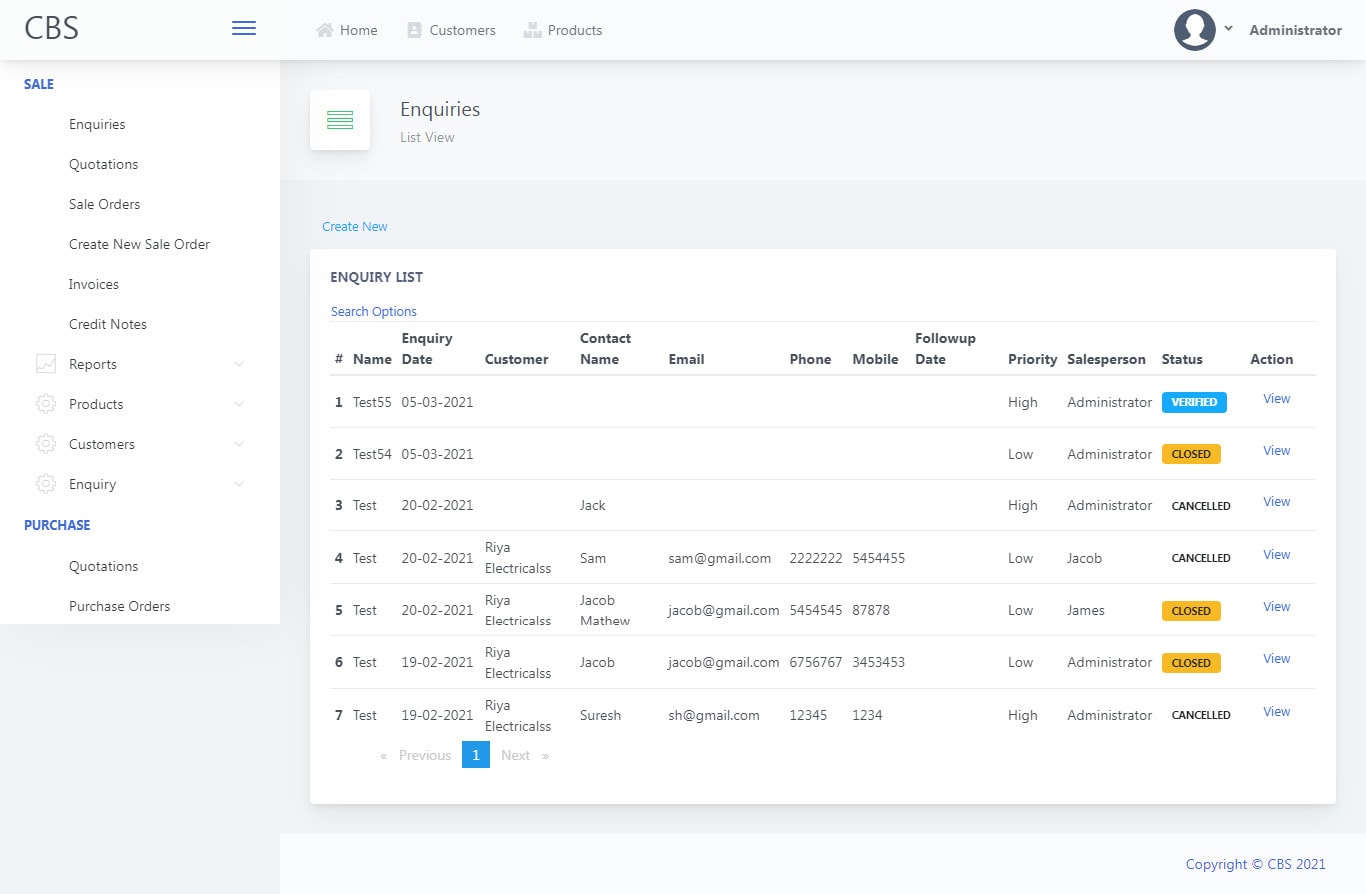Click page 1 in pagination
The width and height of the screenshot is (1366, 894).
click(476, 755)
